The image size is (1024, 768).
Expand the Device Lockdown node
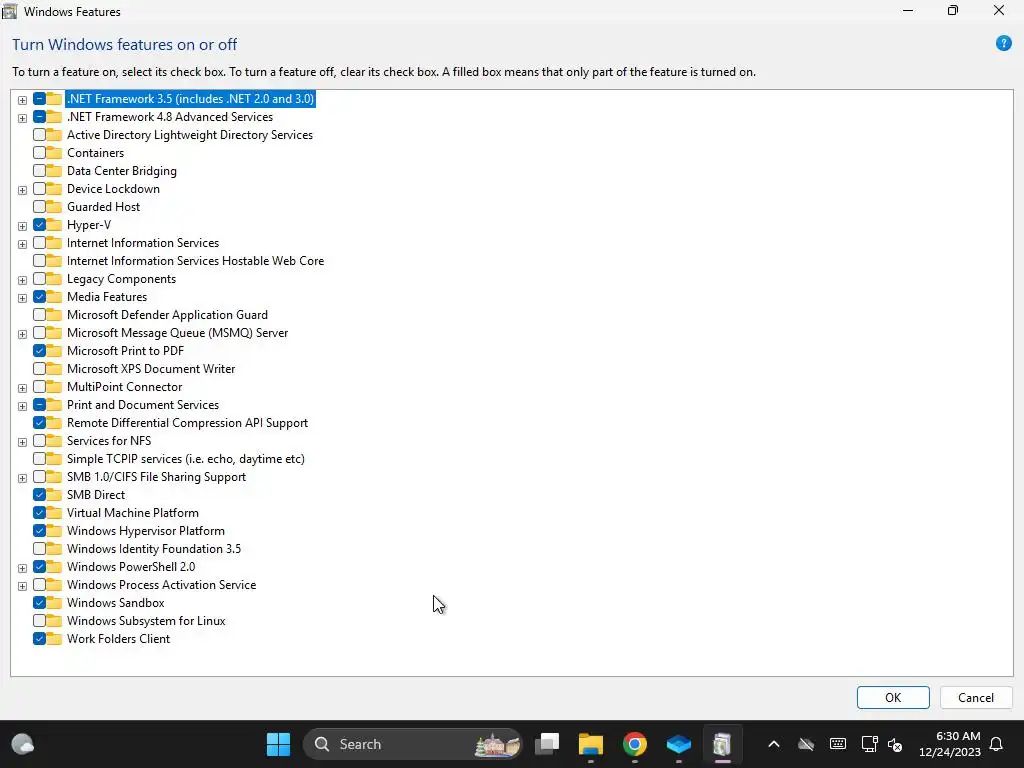[22, 190]
